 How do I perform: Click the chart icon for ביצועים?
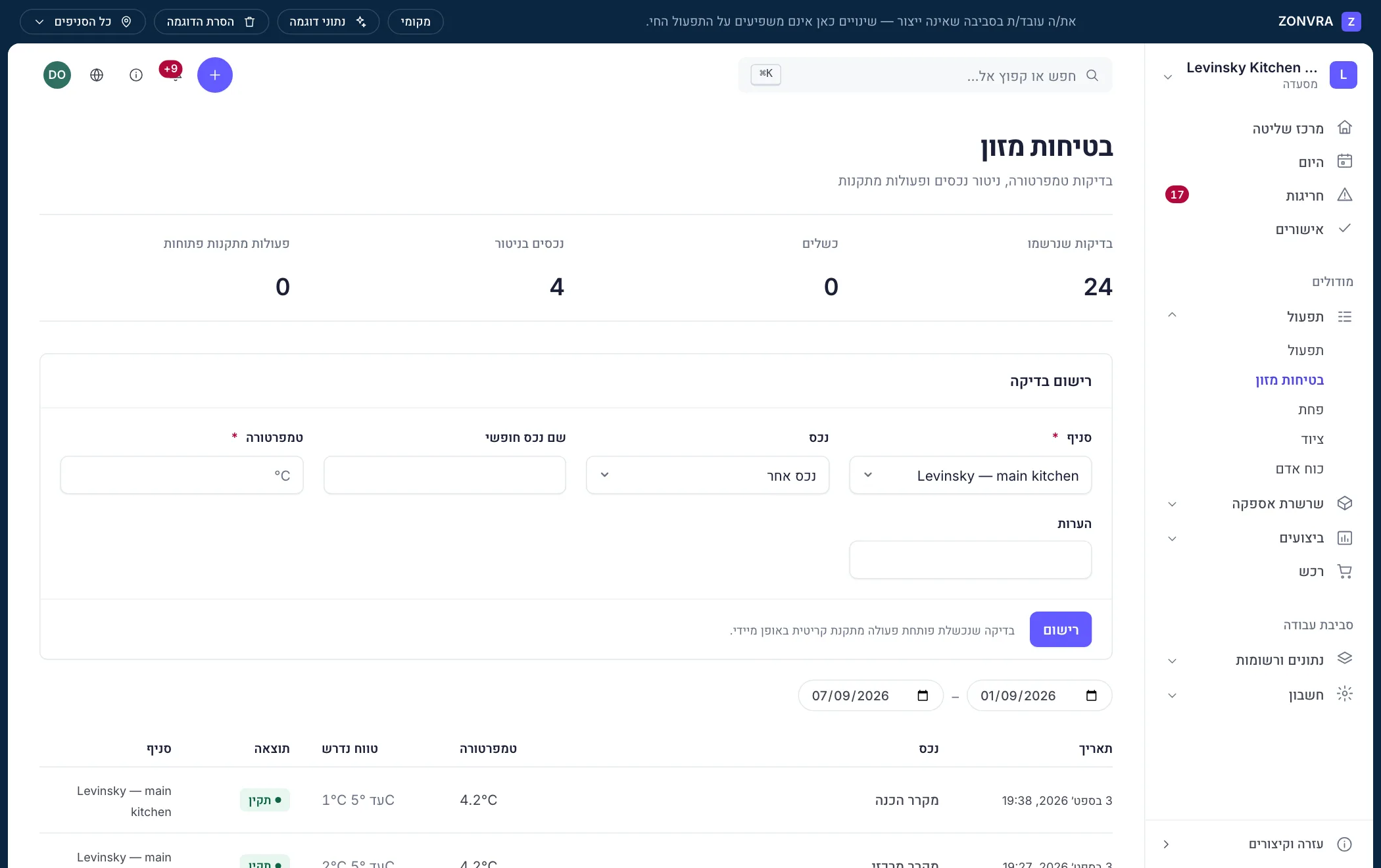1345,538
